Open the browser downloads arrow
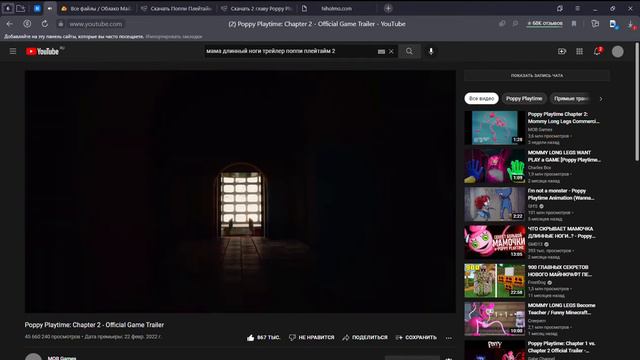640x360 pixels. point(631,24)
